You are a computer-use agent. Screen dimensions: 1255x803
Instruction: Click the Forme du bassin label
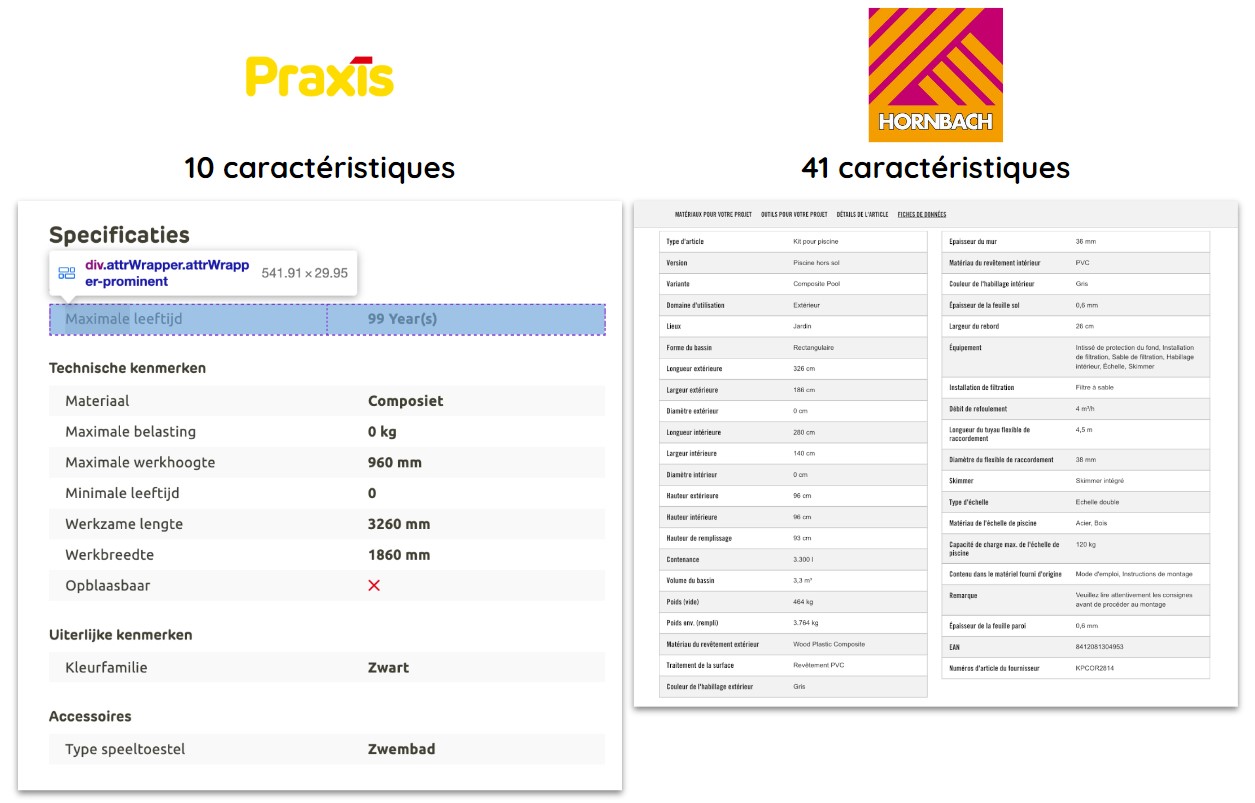pos(689,348)
